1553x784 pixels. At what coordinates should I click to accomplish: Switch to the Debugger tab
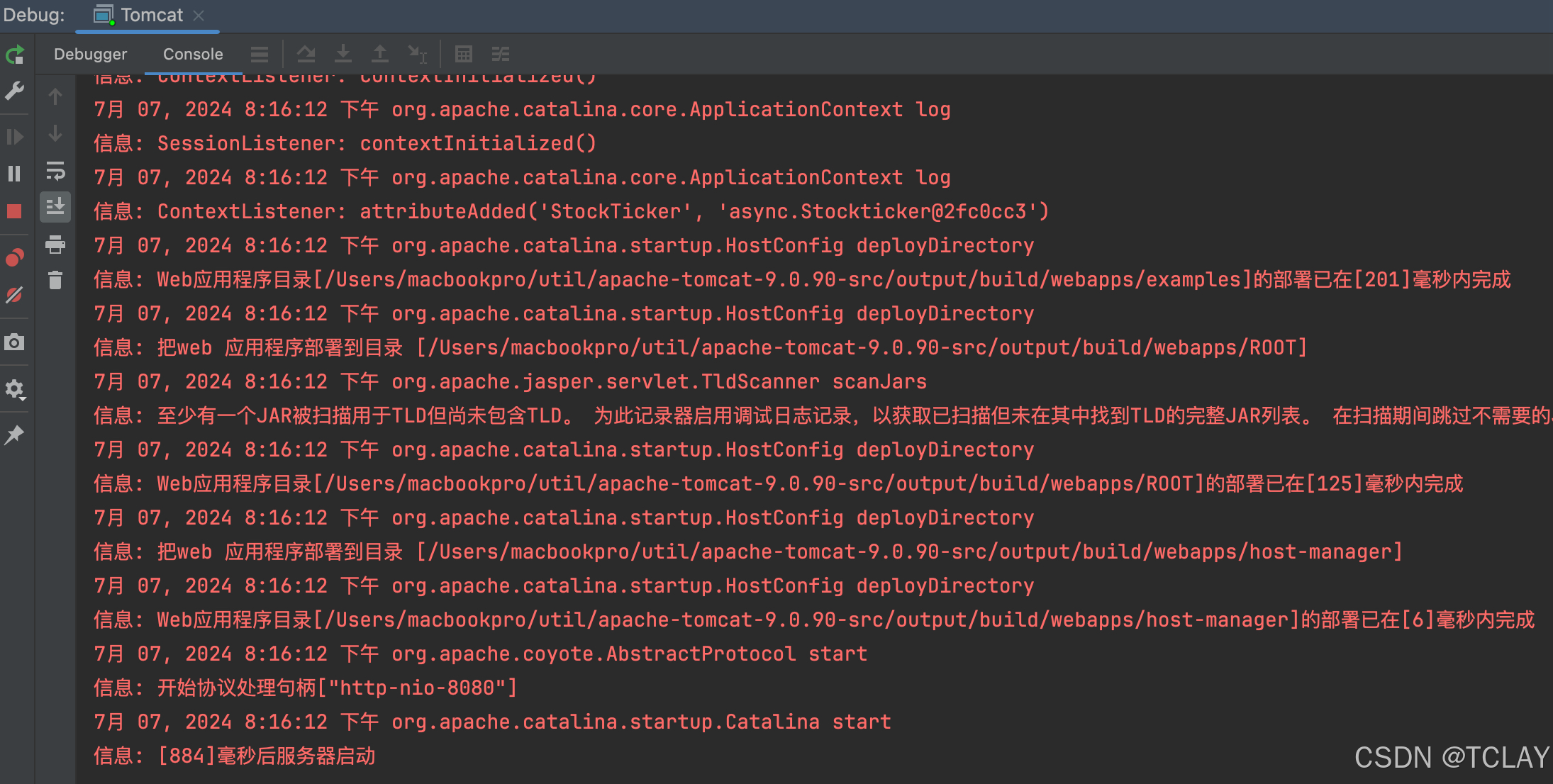point(90,55)
